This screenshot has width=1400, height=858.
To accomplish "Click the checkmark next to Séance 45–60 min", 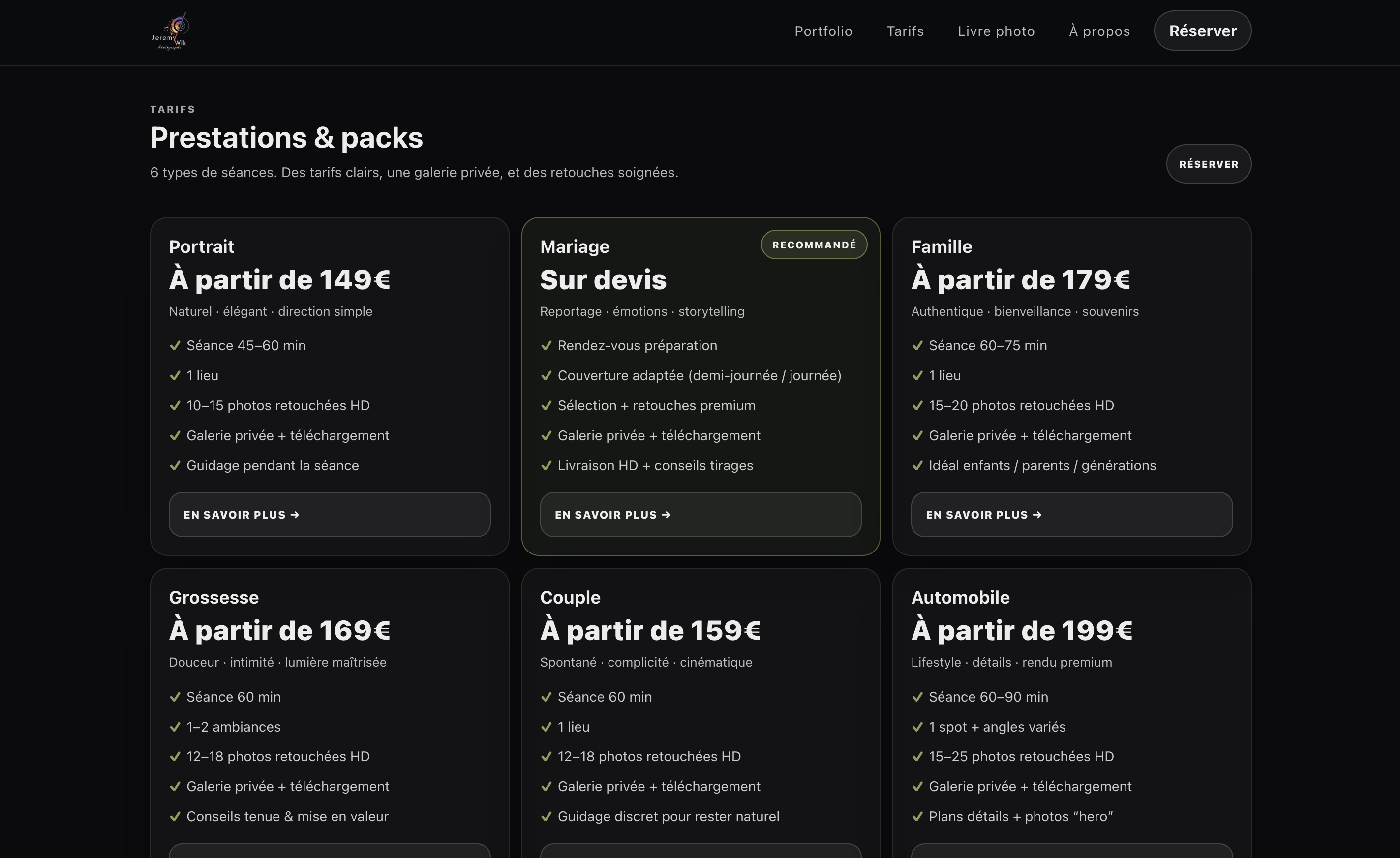I will [x=175, y=346].
